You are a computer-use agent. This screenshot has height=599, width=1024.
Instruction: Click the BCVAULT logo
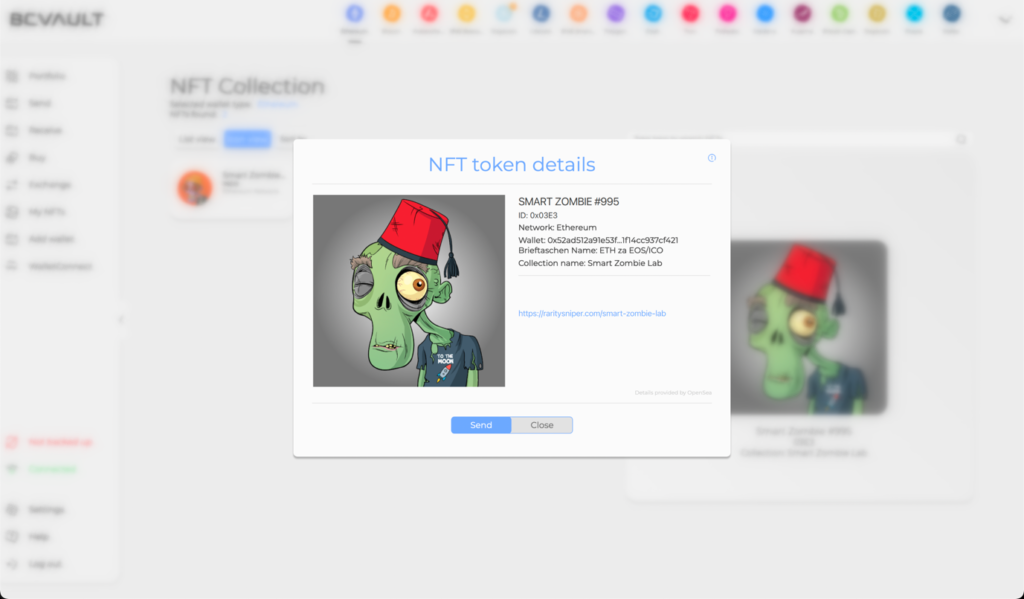[57, 20]
